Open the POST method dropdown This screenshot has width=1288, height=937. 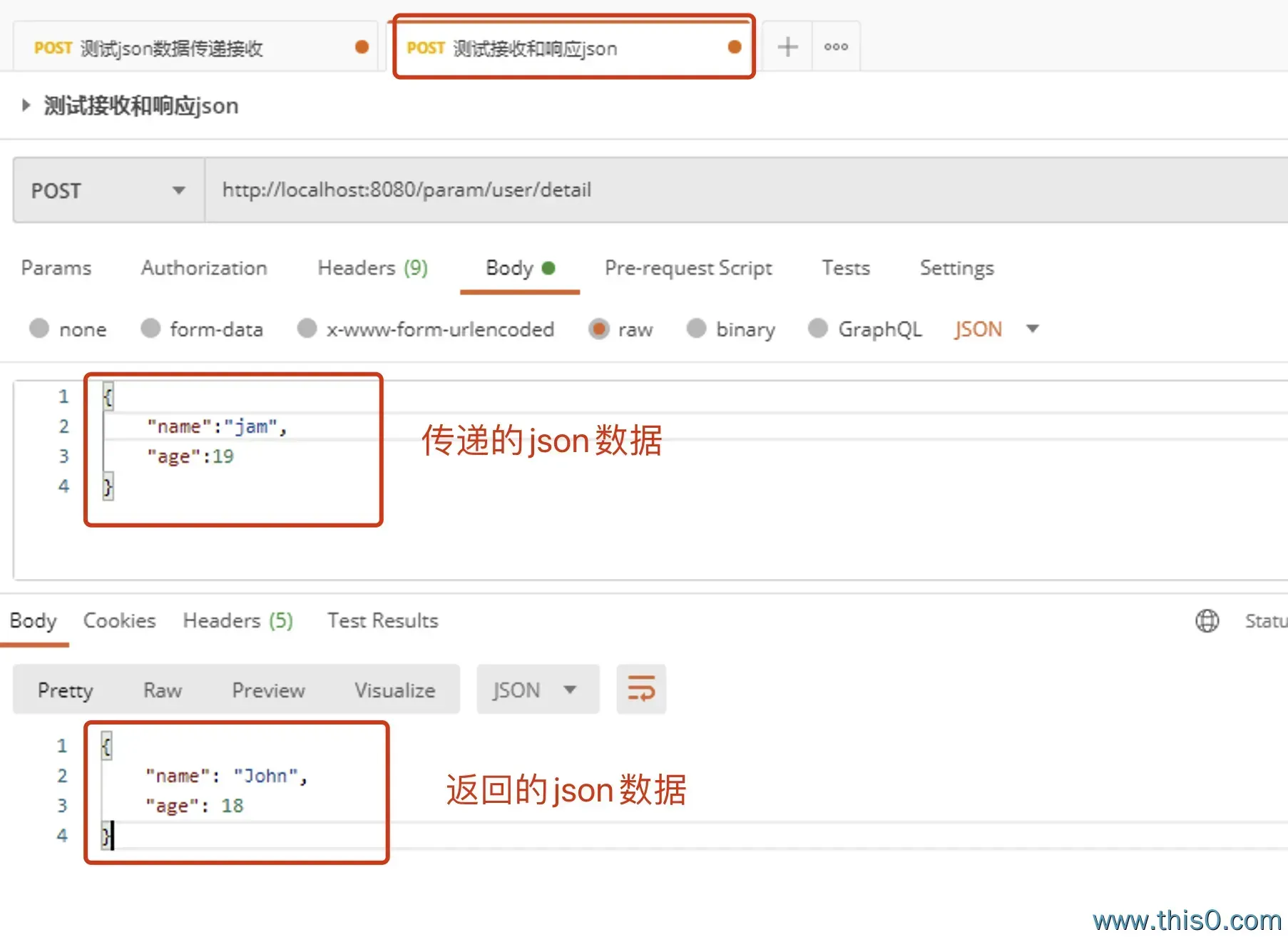(x=108, y=190)
